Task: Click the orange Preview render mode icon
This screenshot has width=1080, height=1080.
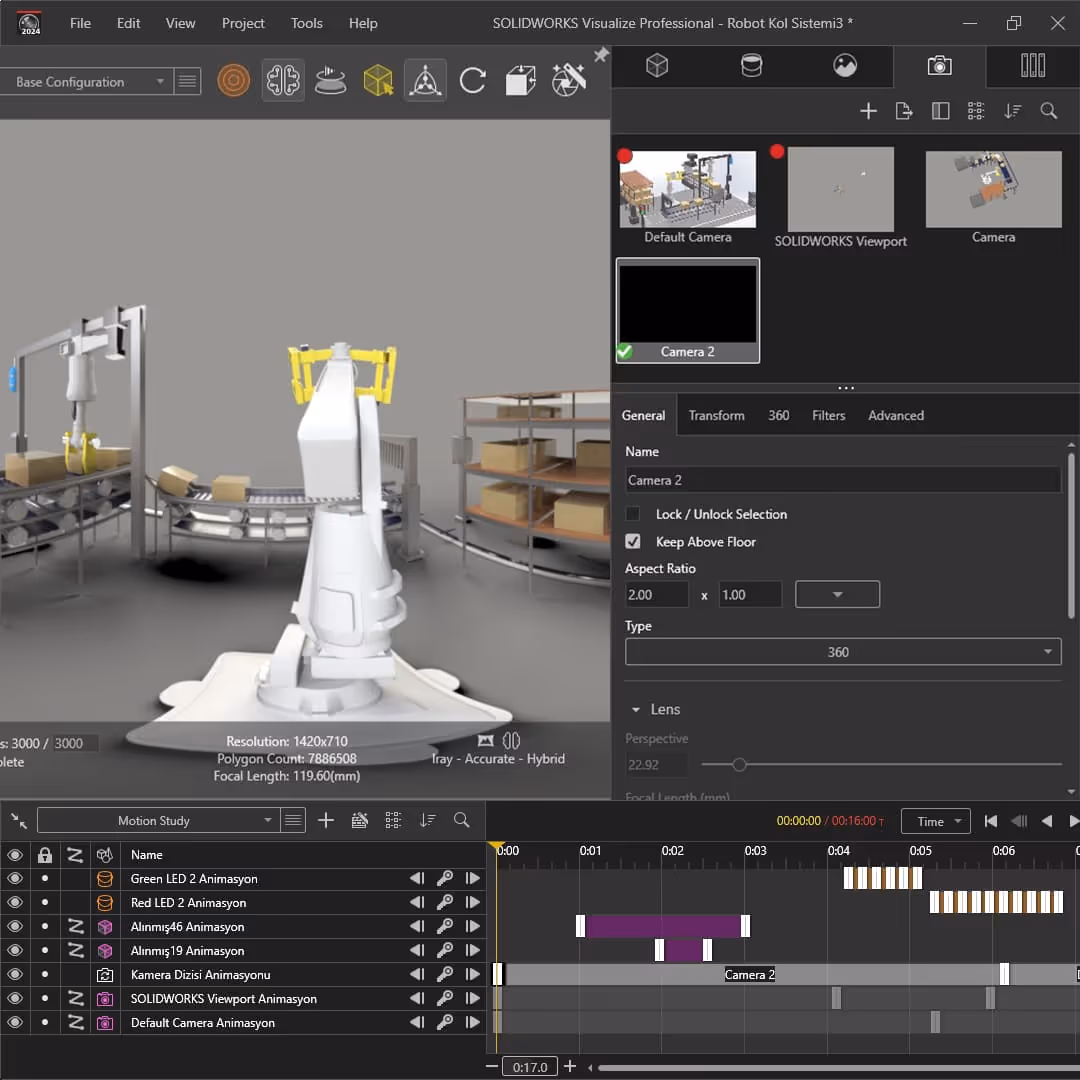Action: coord(233,81)
